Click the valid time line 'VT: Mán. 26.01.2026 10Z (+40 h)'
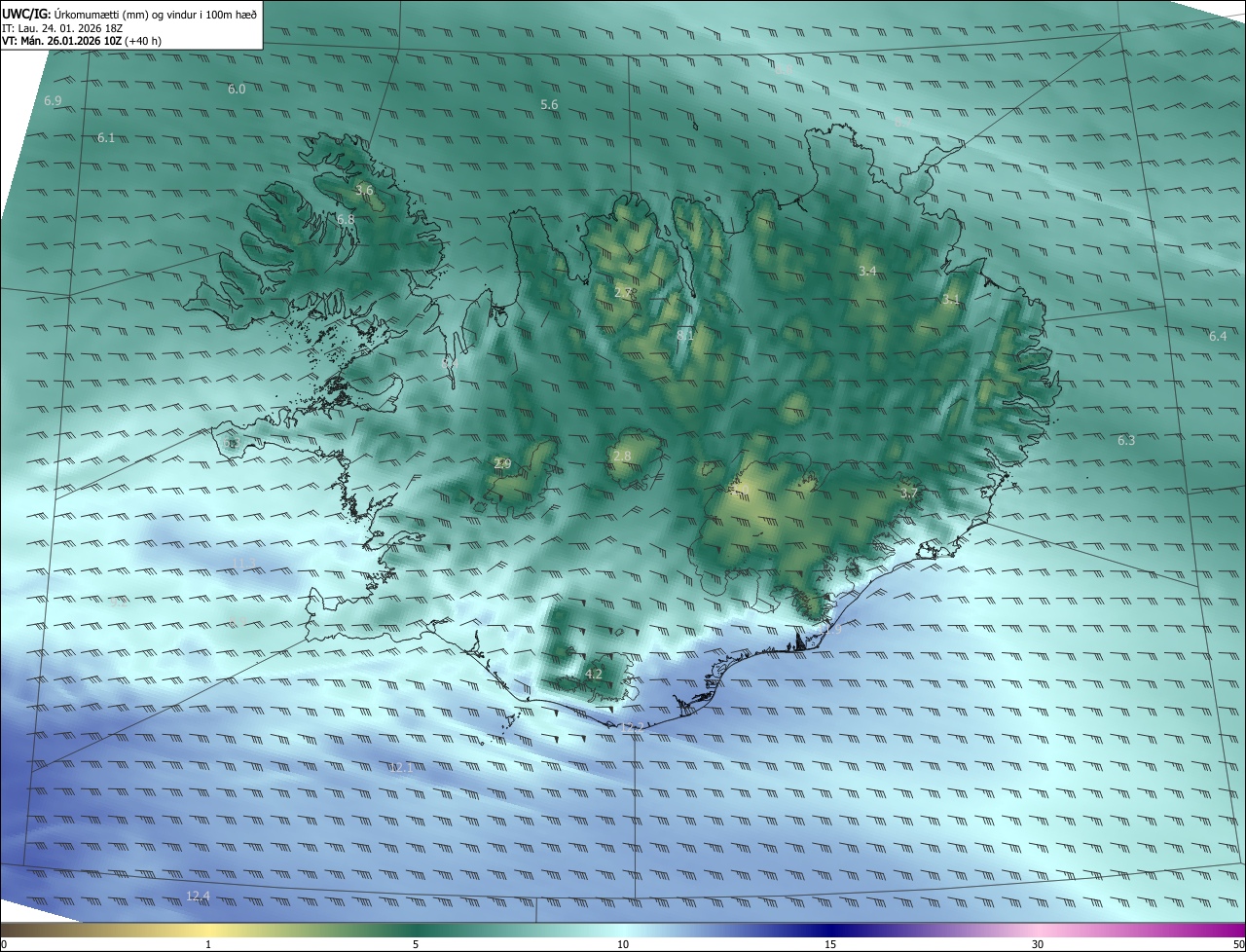Screen dimensions: 1246x952 click(x=82, y=41)
